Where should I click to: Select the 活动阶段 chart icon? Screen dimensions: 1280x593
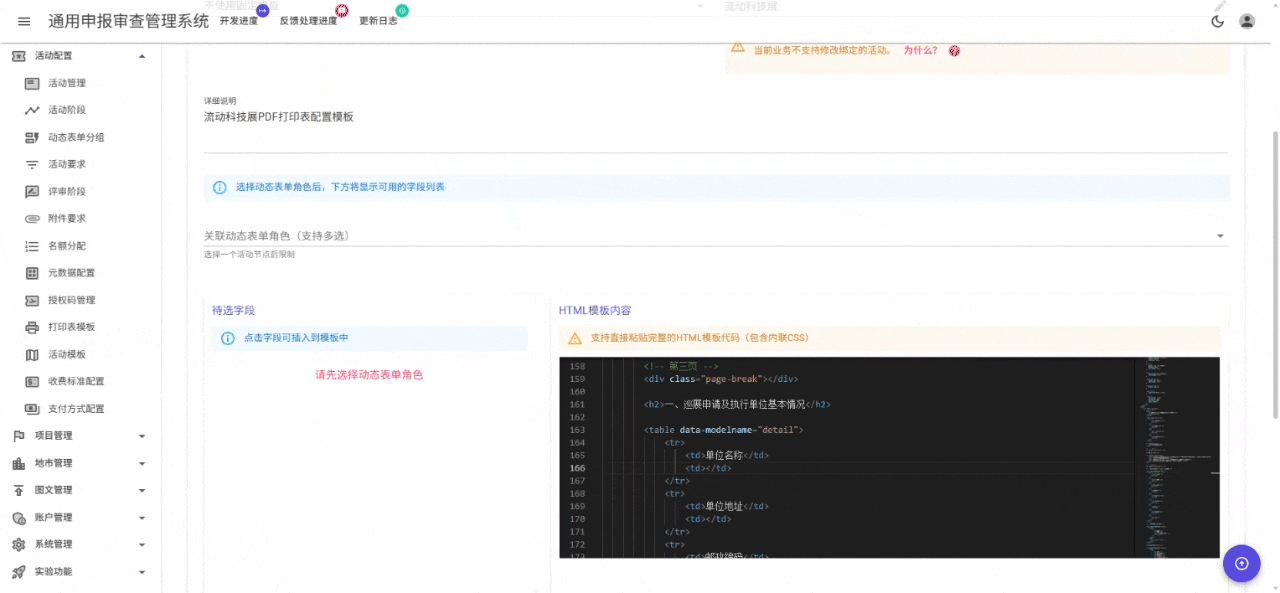(x=33, y=110)
